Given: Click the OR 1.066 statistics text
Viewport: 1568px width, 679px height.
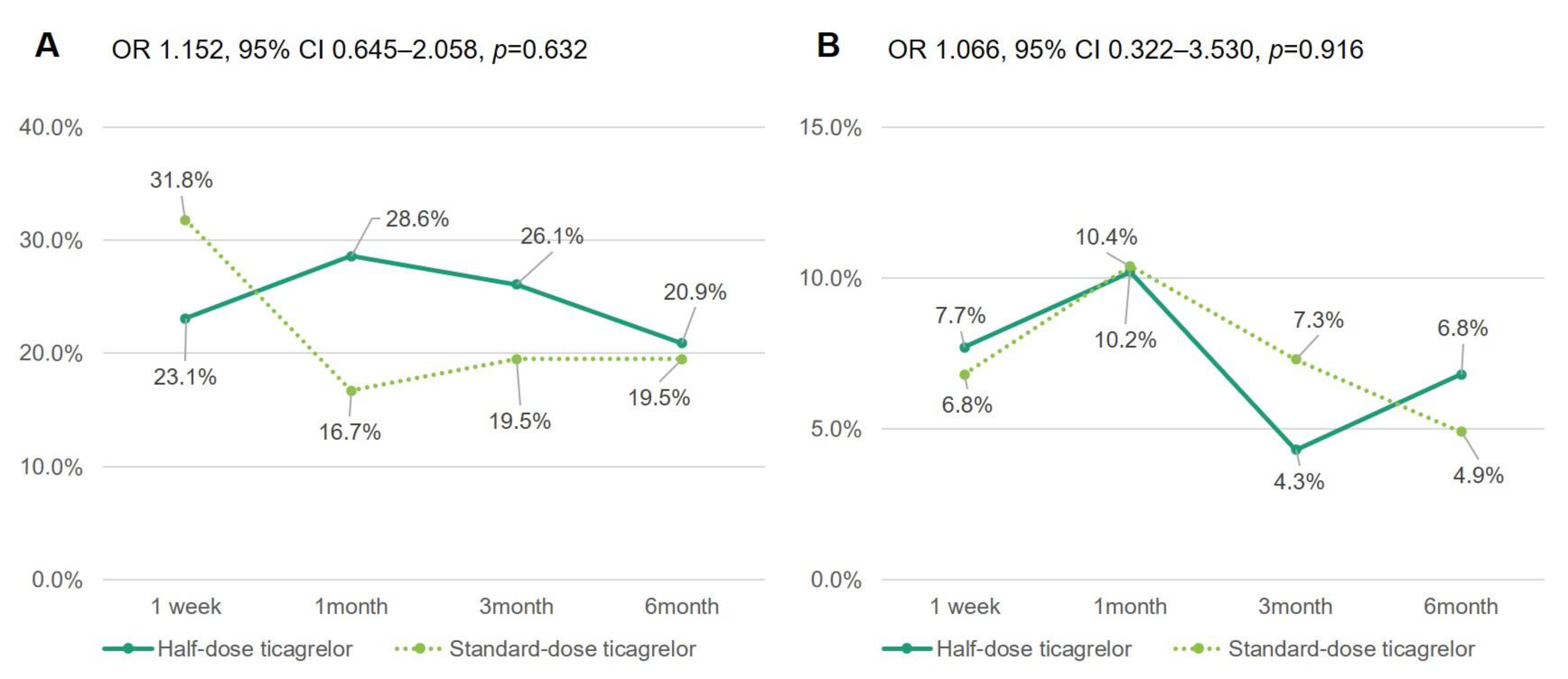Looking at the screenshot, I should (1125, 49).
